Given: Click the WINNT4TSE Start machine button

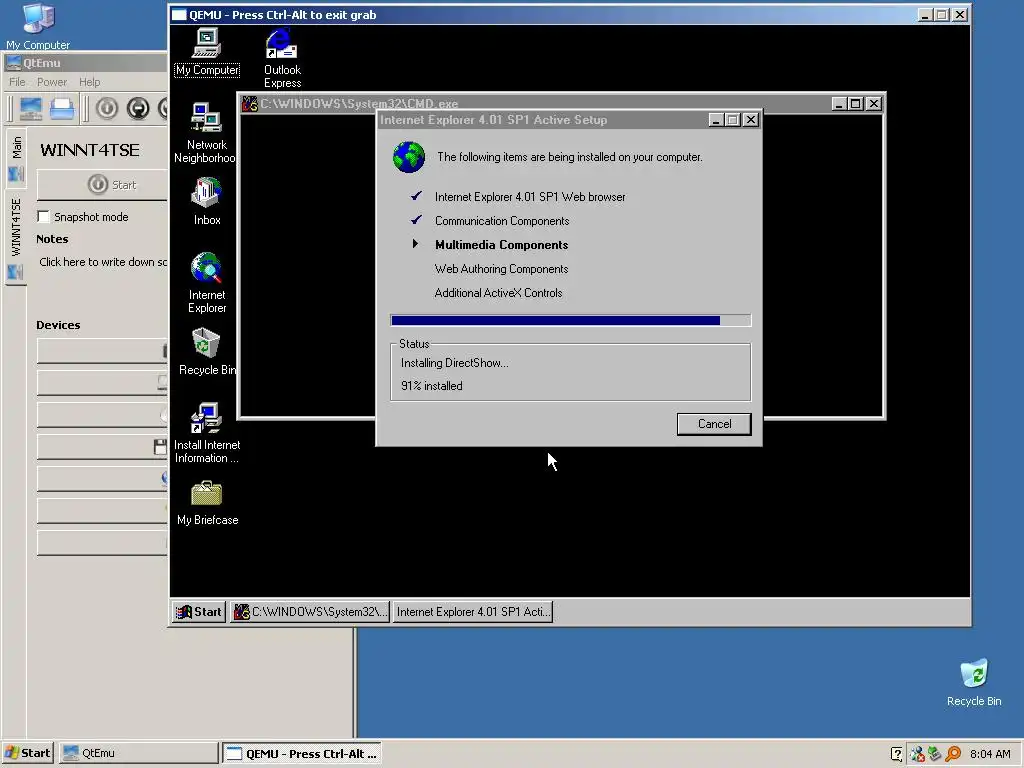Looking at the screenshot, I should tap(103, 185).
